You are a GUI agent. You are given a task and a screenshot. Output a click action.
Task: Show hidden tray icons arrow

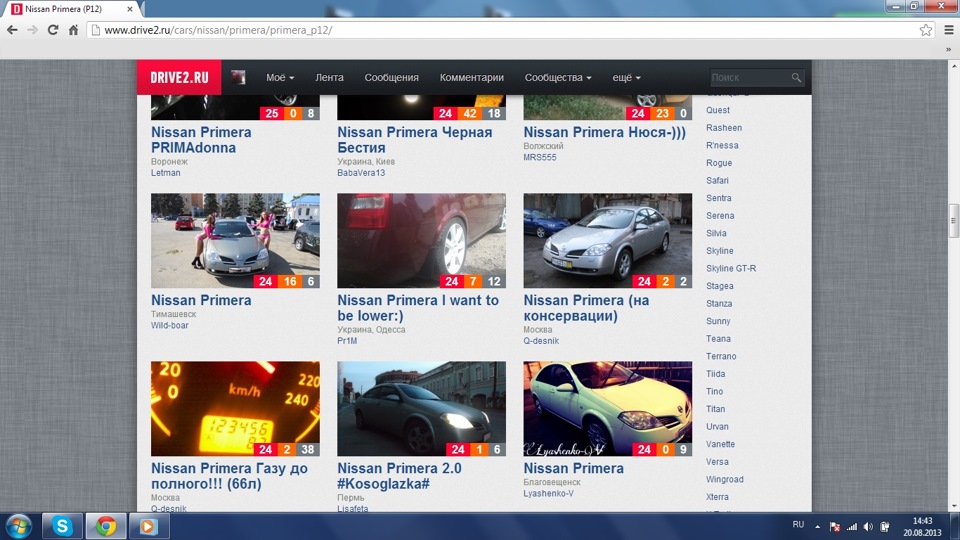coord(817,527)
